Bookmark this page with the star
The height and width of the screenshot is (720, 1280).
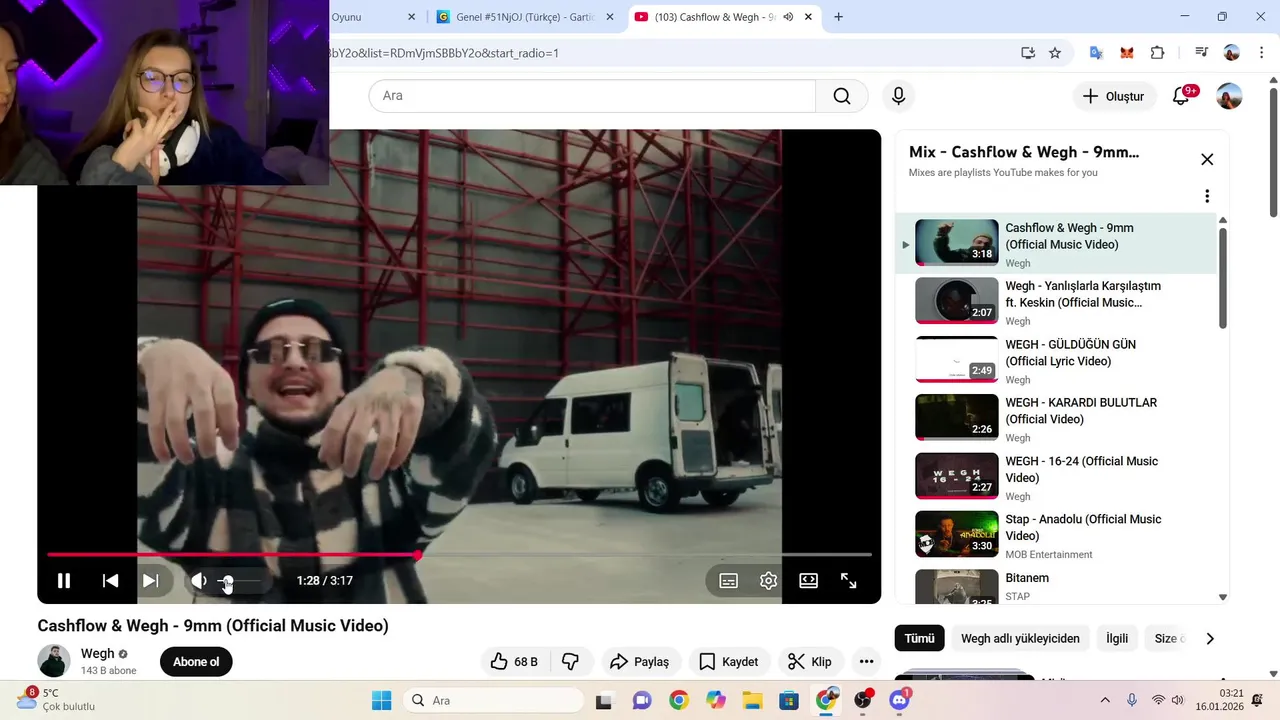pyautogui.click(x=1055, y=53)
